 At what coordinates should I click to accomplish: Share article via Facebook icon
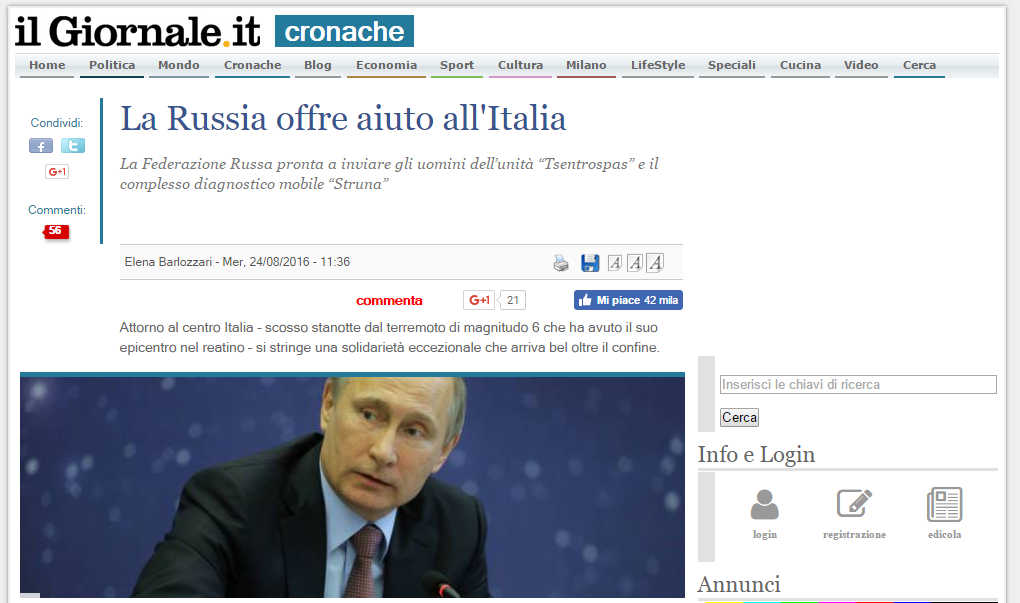[x=40, y=146]
